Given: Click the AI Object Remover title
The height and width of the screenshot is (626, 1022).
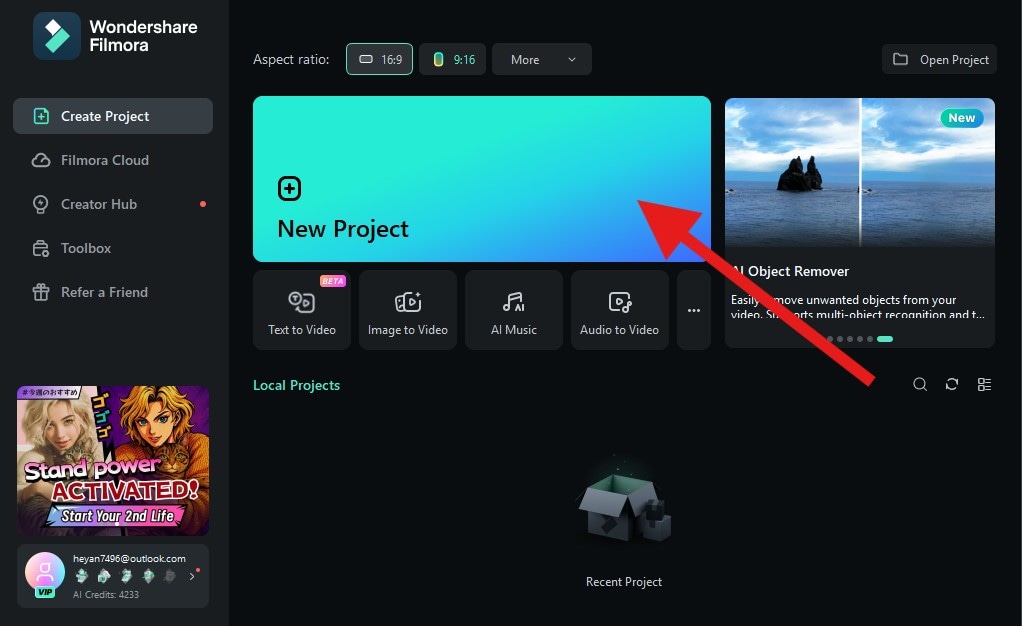Looking at the screenshot, I should tap(791, 271).
